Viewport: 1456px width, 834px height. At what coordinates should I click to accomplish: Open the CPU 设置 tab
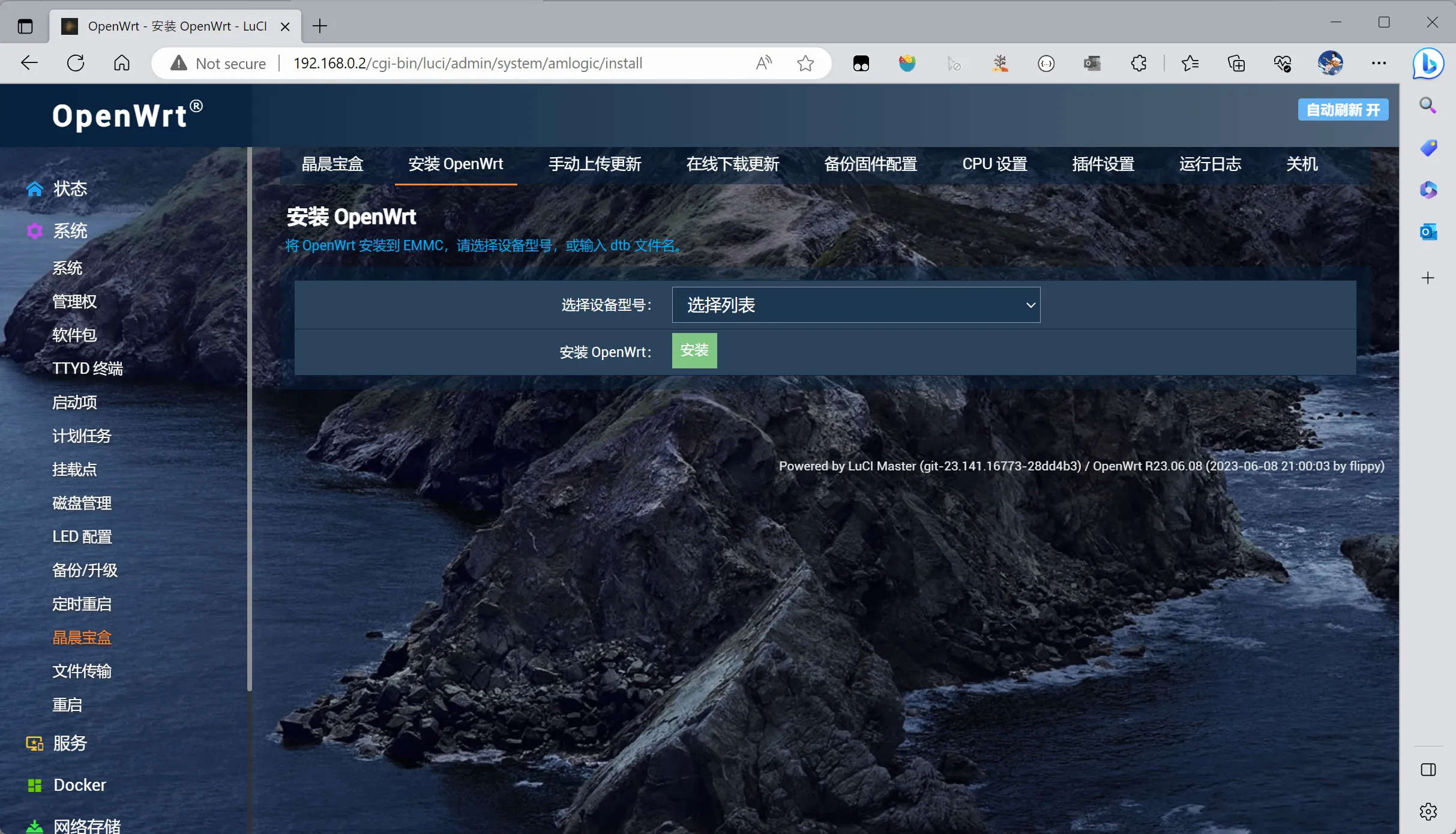[x=994, y=164]
